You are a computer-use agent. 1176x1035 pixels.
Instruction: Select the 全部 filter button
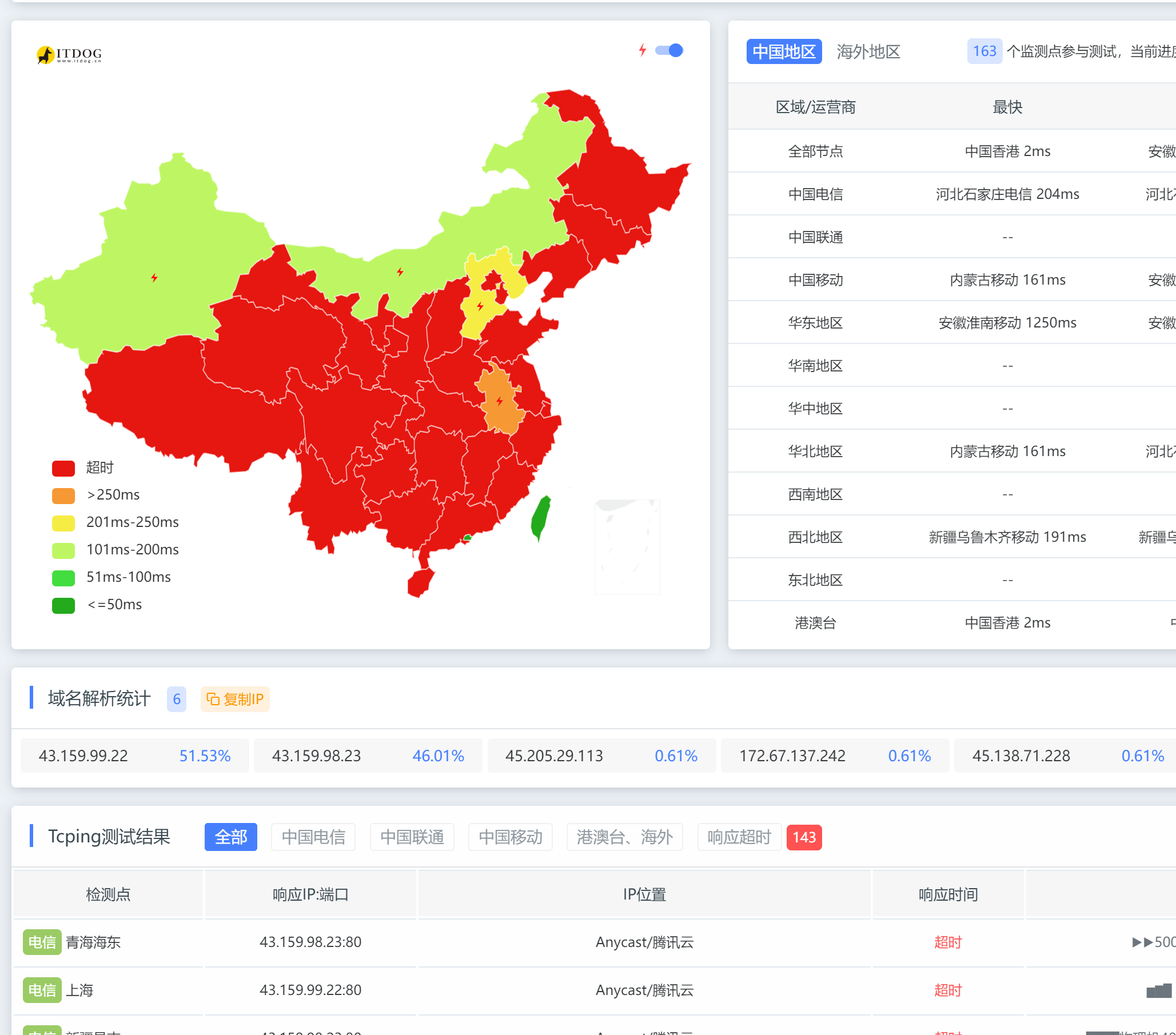coord(231,837)
